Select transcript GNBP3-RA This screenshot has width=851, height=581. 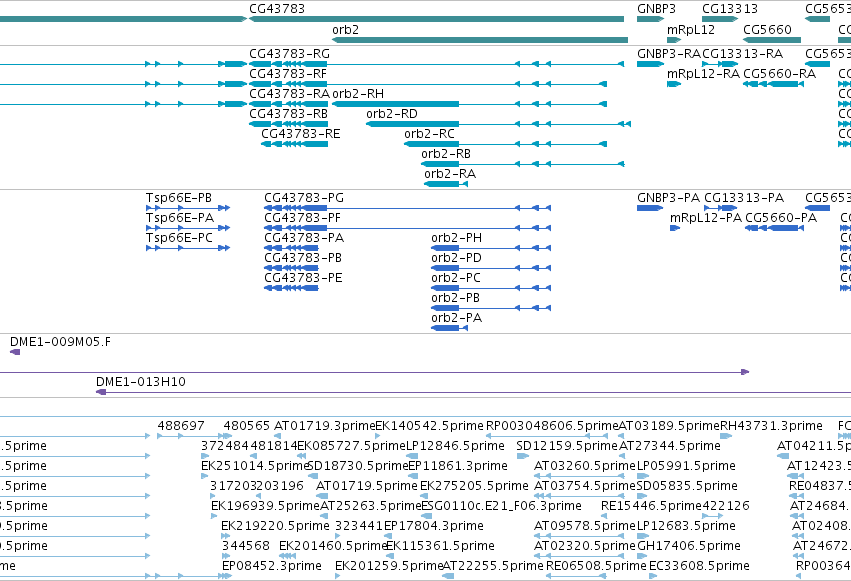tap(669, 54)
